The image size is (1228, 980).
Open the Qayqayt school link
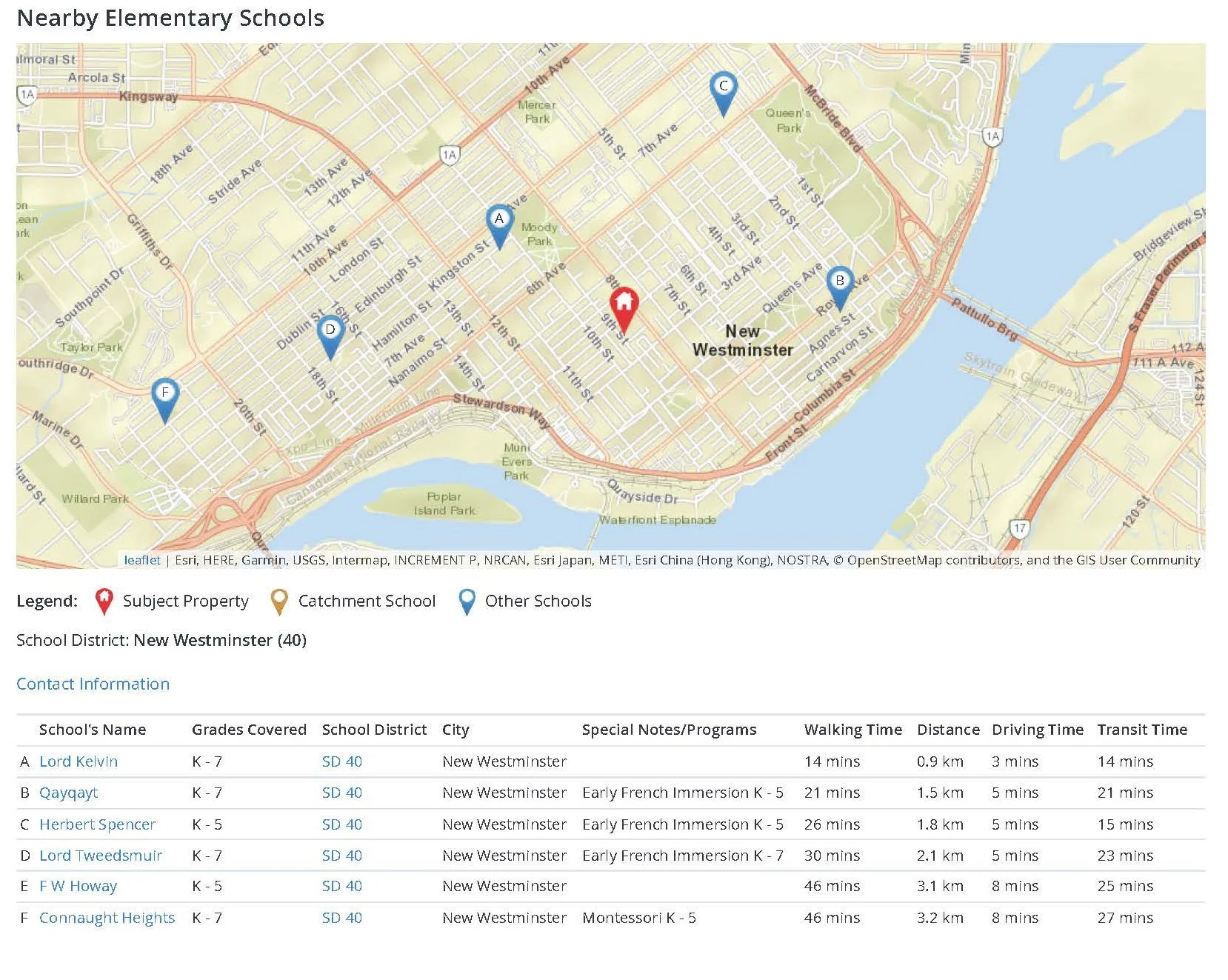point(68,793)
